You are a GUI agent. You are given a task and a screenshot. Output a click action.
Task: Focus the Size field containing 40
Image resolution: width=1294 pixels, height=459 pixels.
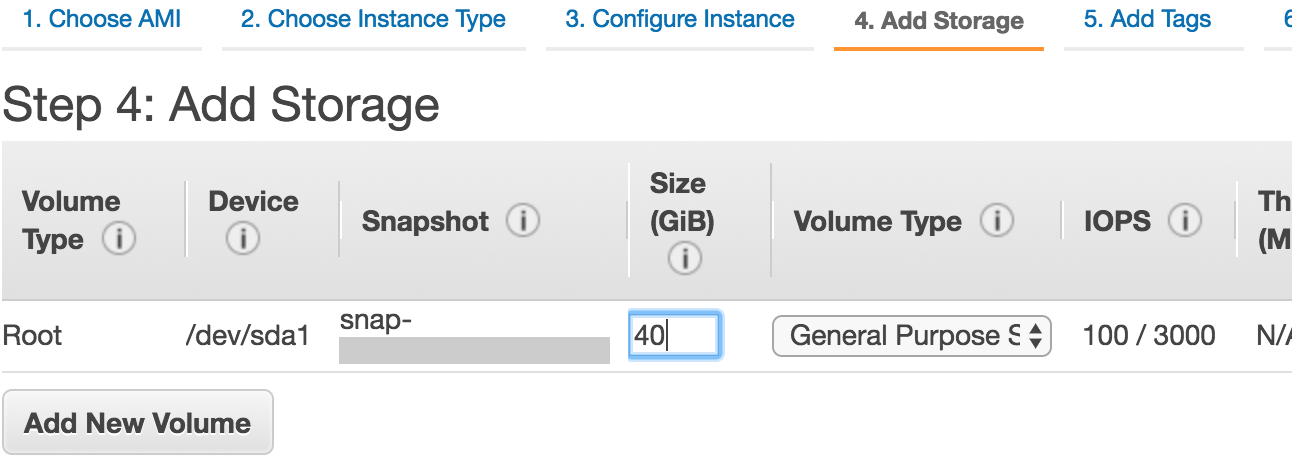pyautogui.click(x=673, y=336)
